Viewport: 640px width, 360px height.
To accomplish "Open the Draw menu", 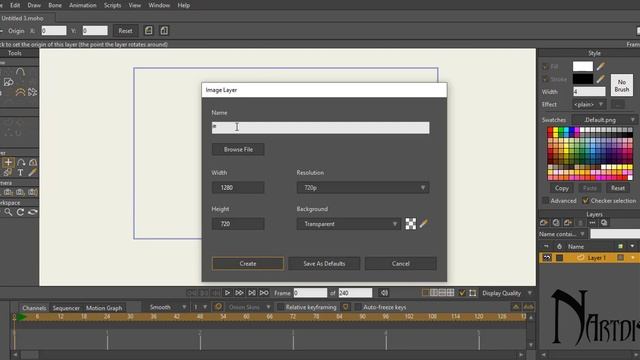I will (x=34, y=5).
